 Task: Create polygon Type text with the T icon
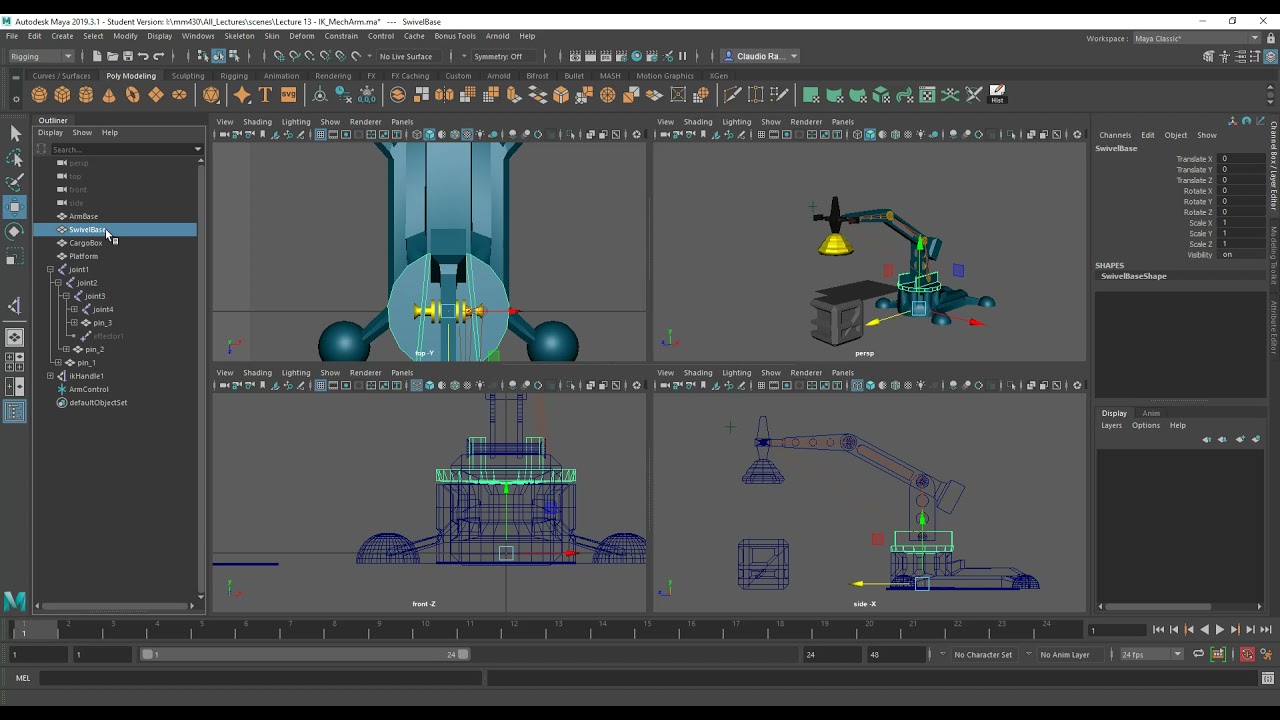coord(265,95)
